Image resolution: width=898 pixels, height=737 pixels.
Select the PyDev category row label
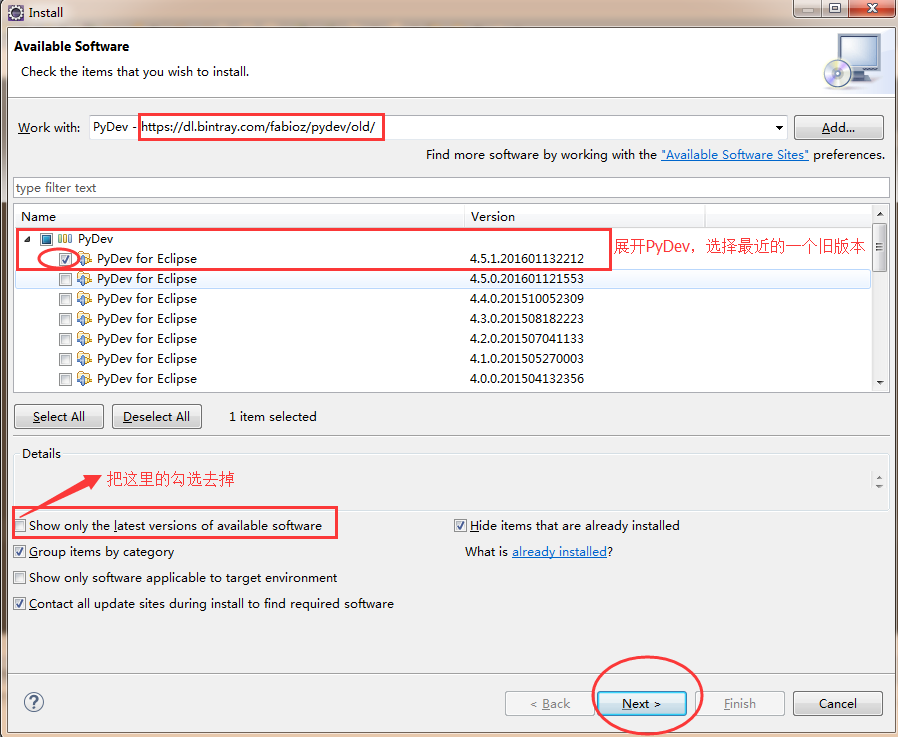coord(96,239)
